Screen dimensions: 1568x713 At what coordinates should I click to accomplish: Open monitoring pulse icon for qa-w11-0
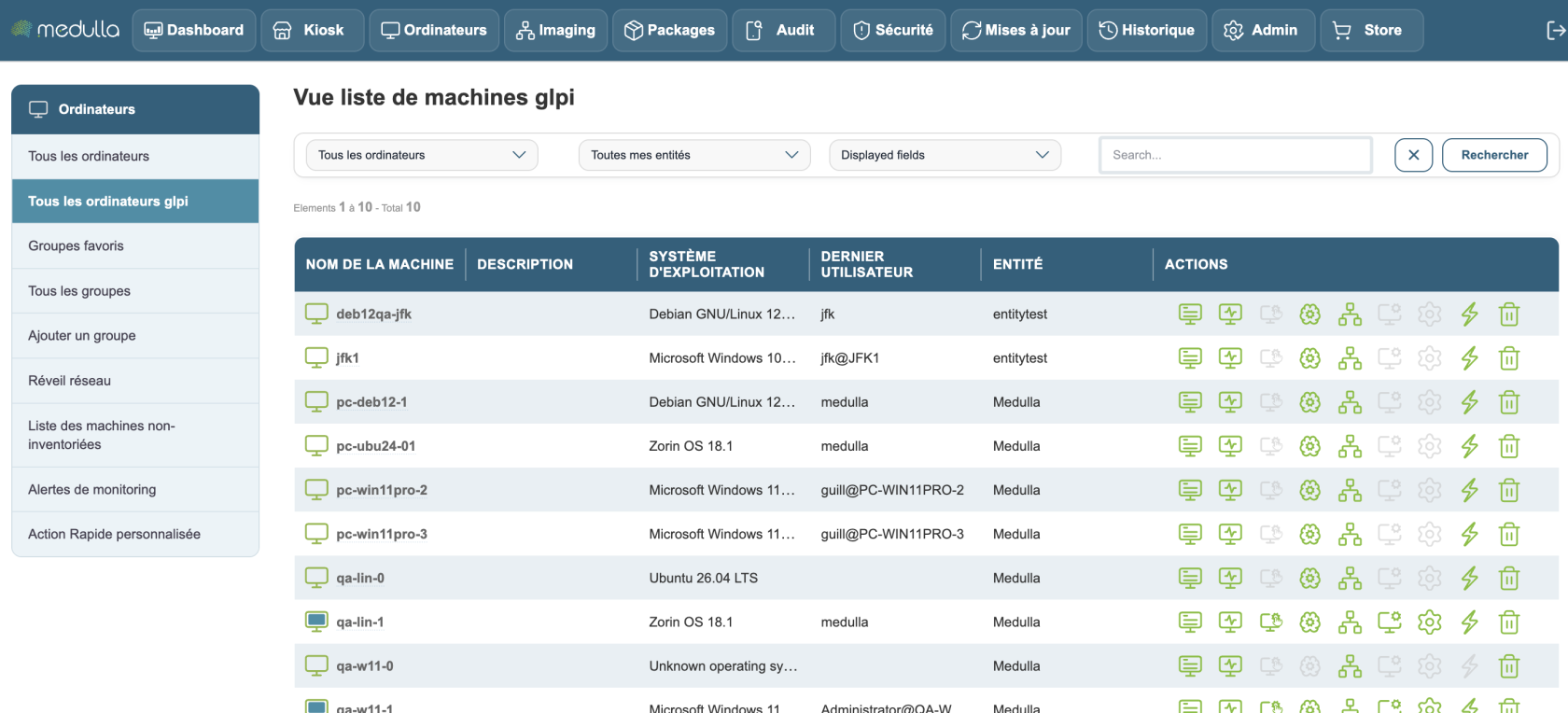[1230, 666]
